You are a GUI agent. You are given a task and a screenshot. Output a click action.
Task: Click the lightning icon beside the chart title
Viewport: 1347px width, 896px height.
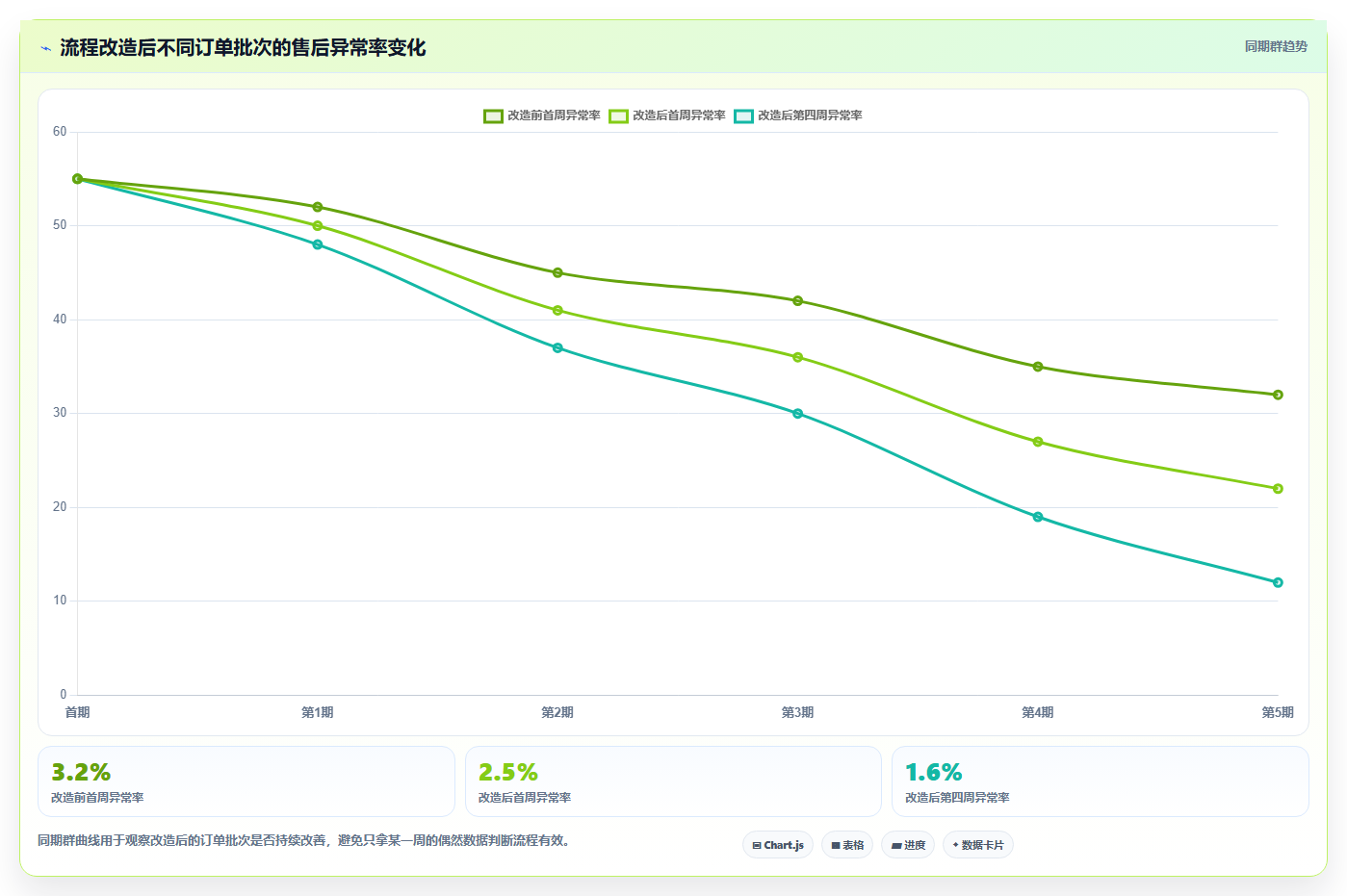[x=45, y=48]
